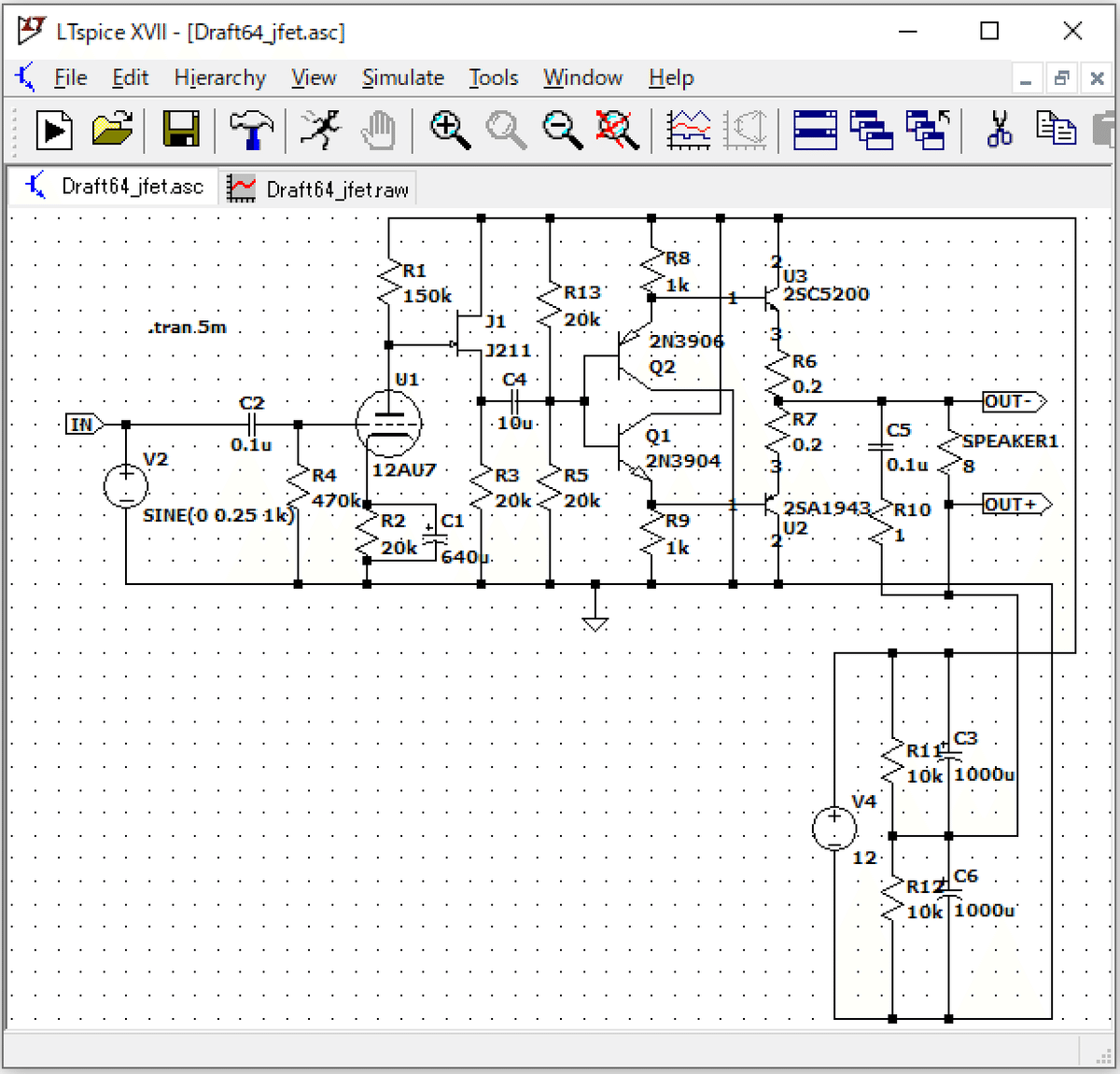Click the 2SC5200 transistor label
The image size is (1120, 1074).
pyautogui.click(x=827, y=294)
